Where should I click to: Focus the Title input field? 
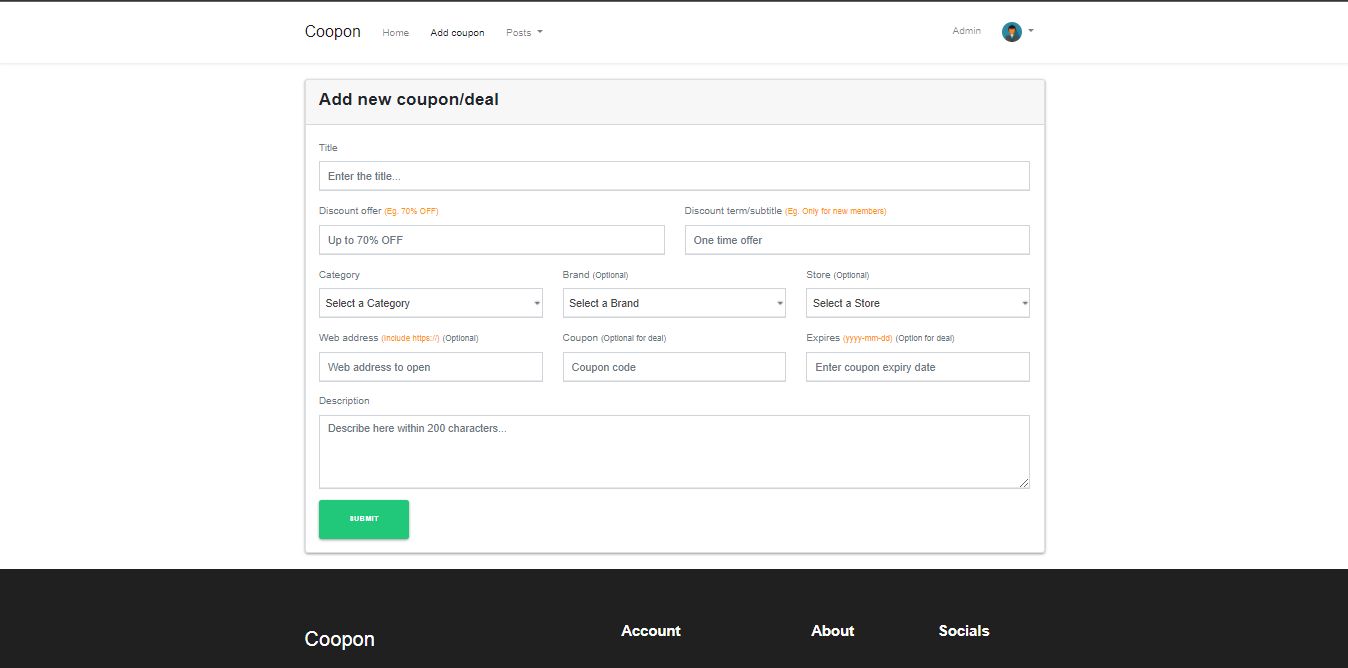[x=673, y=176]
